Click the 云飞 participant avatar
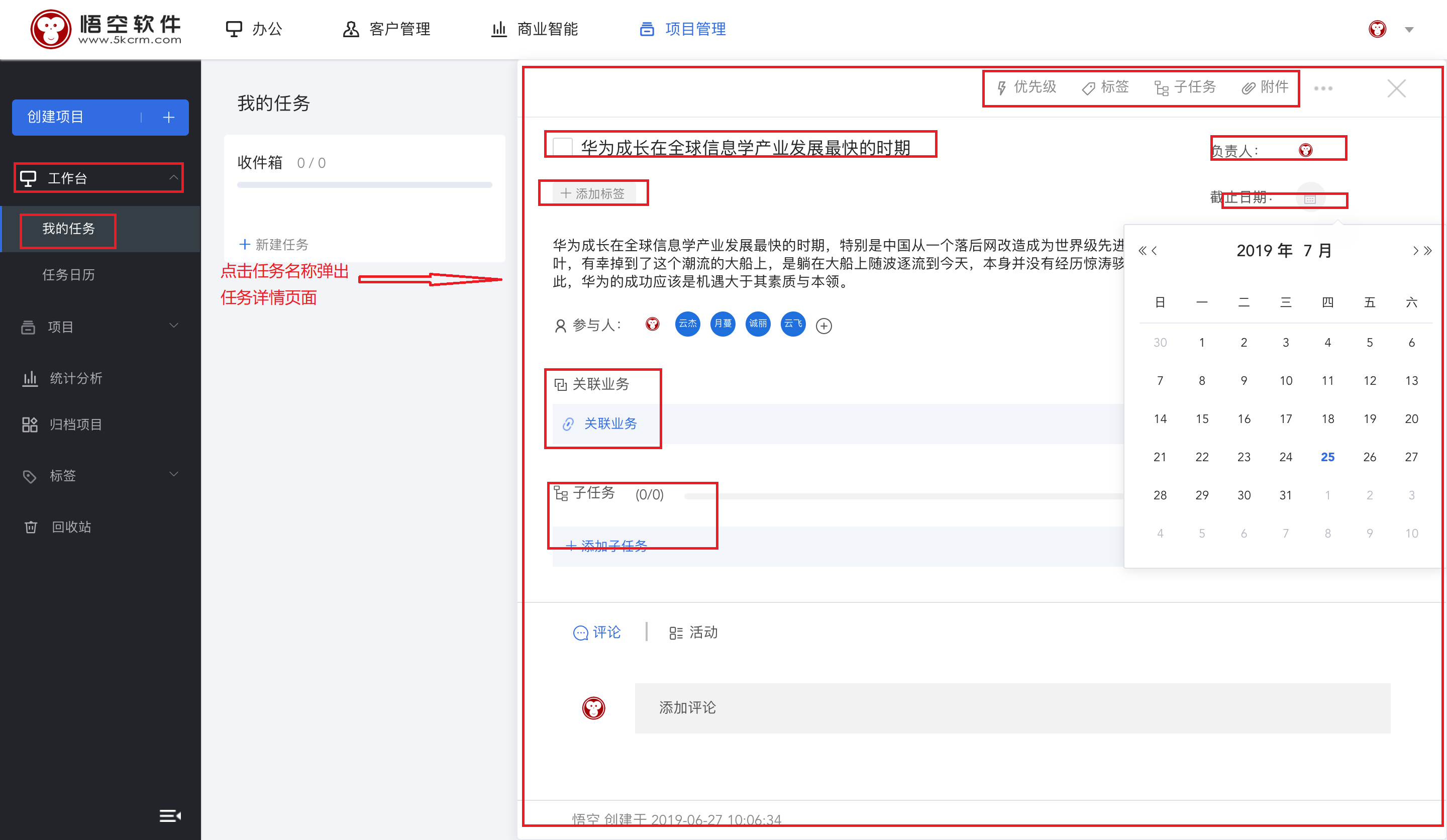This screenshot has width=1447, height=840. [793, 325]
